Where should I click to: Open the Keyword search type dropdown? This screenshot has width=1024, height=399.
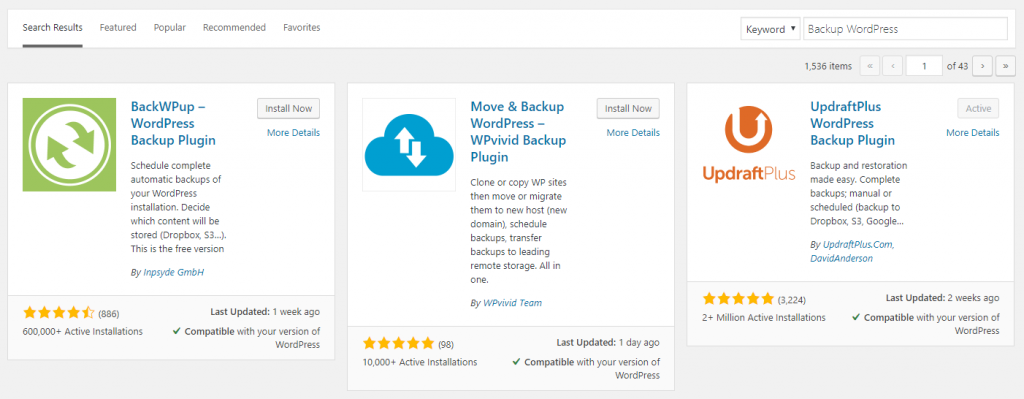[x=771, y=29]
